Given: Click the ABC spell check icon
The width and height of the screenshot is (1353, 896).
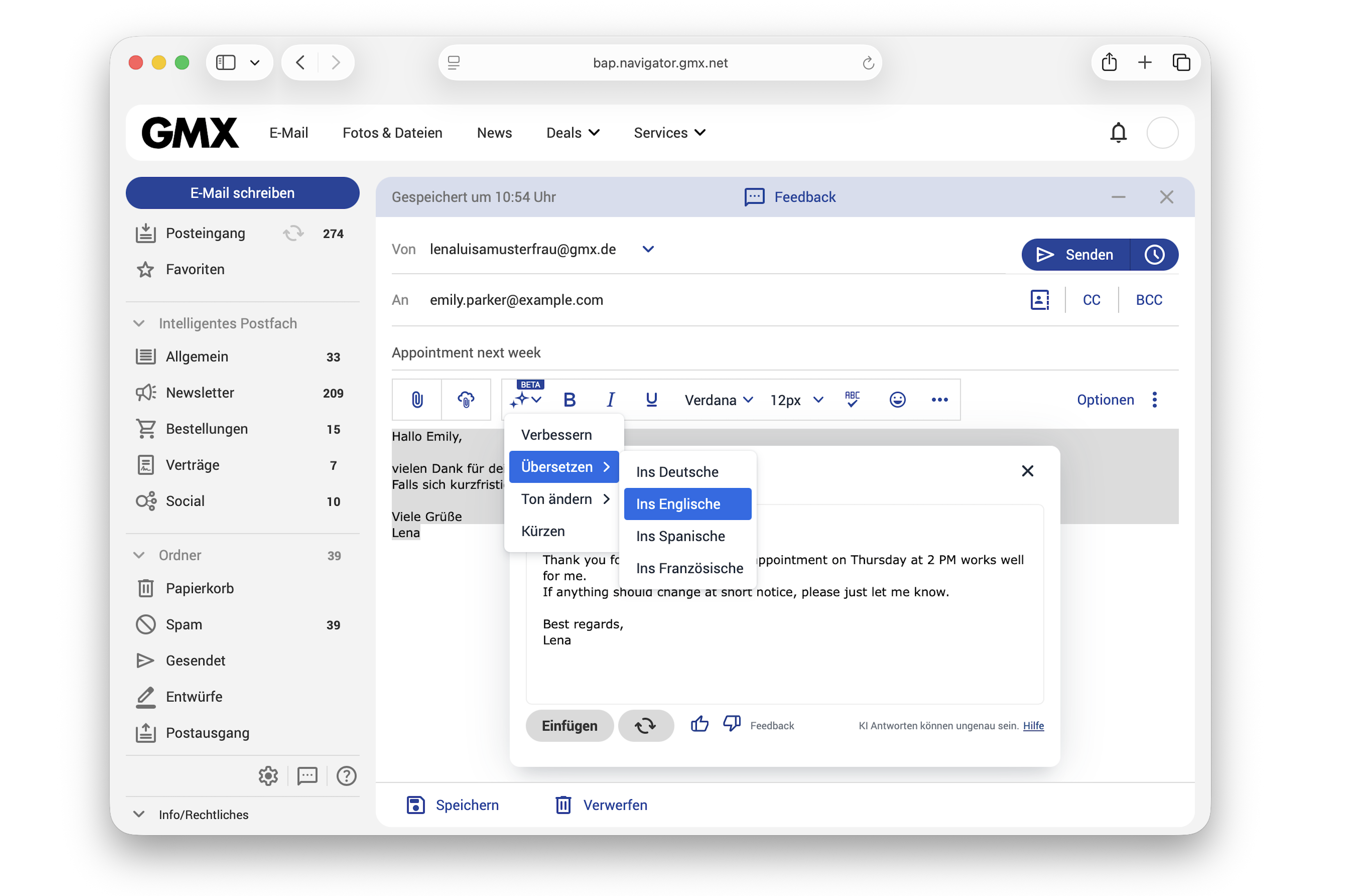Looking at the screenshot, I should click(x=852, y=399).
